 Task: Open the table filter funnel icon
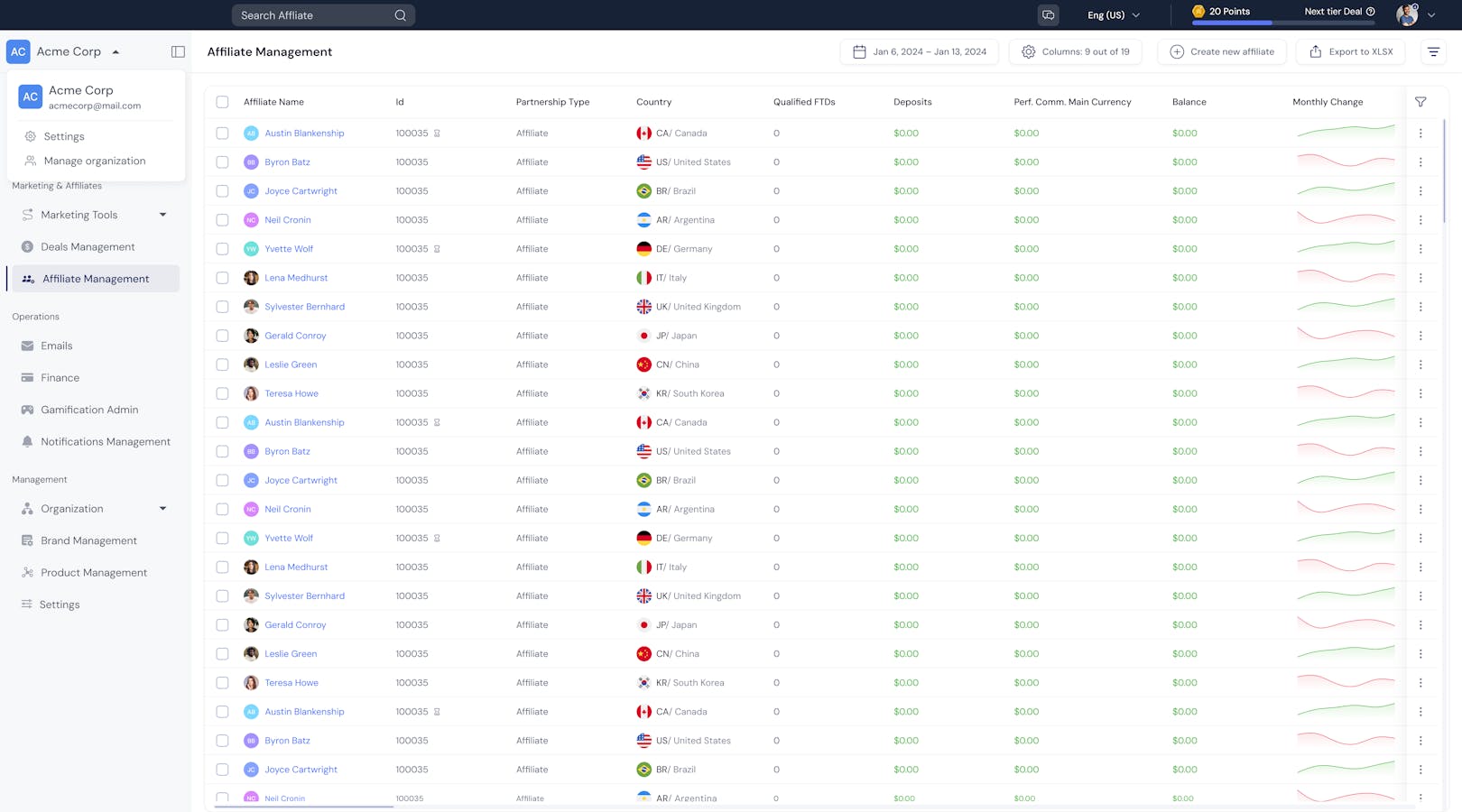[x=1421, y=101]
